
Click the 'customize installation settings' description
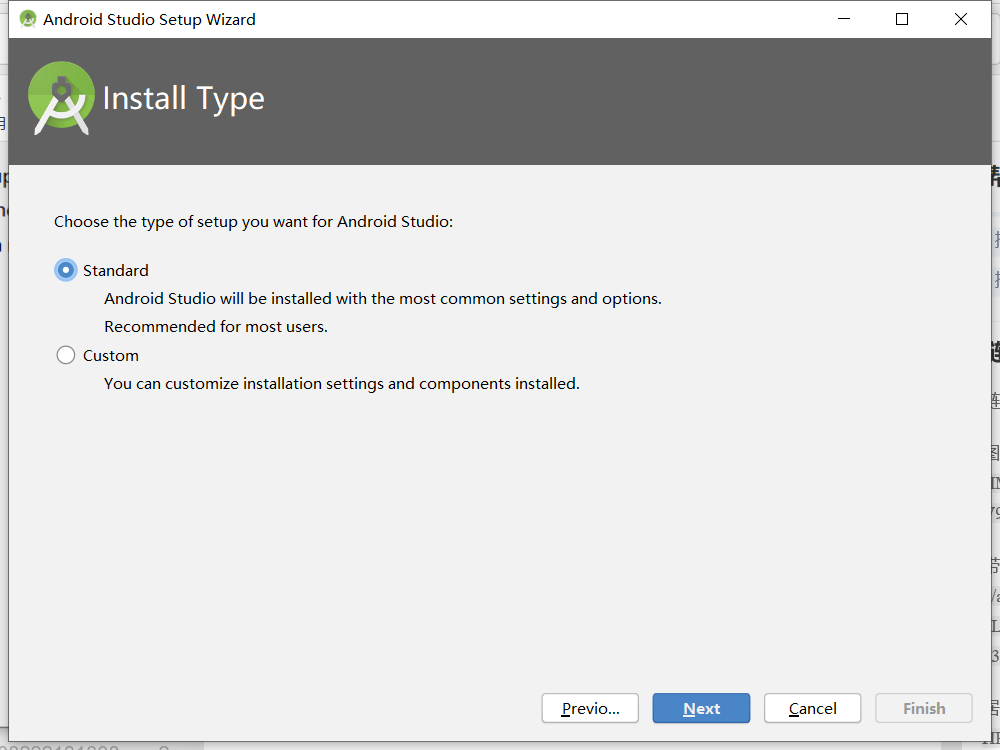[342, 383]
